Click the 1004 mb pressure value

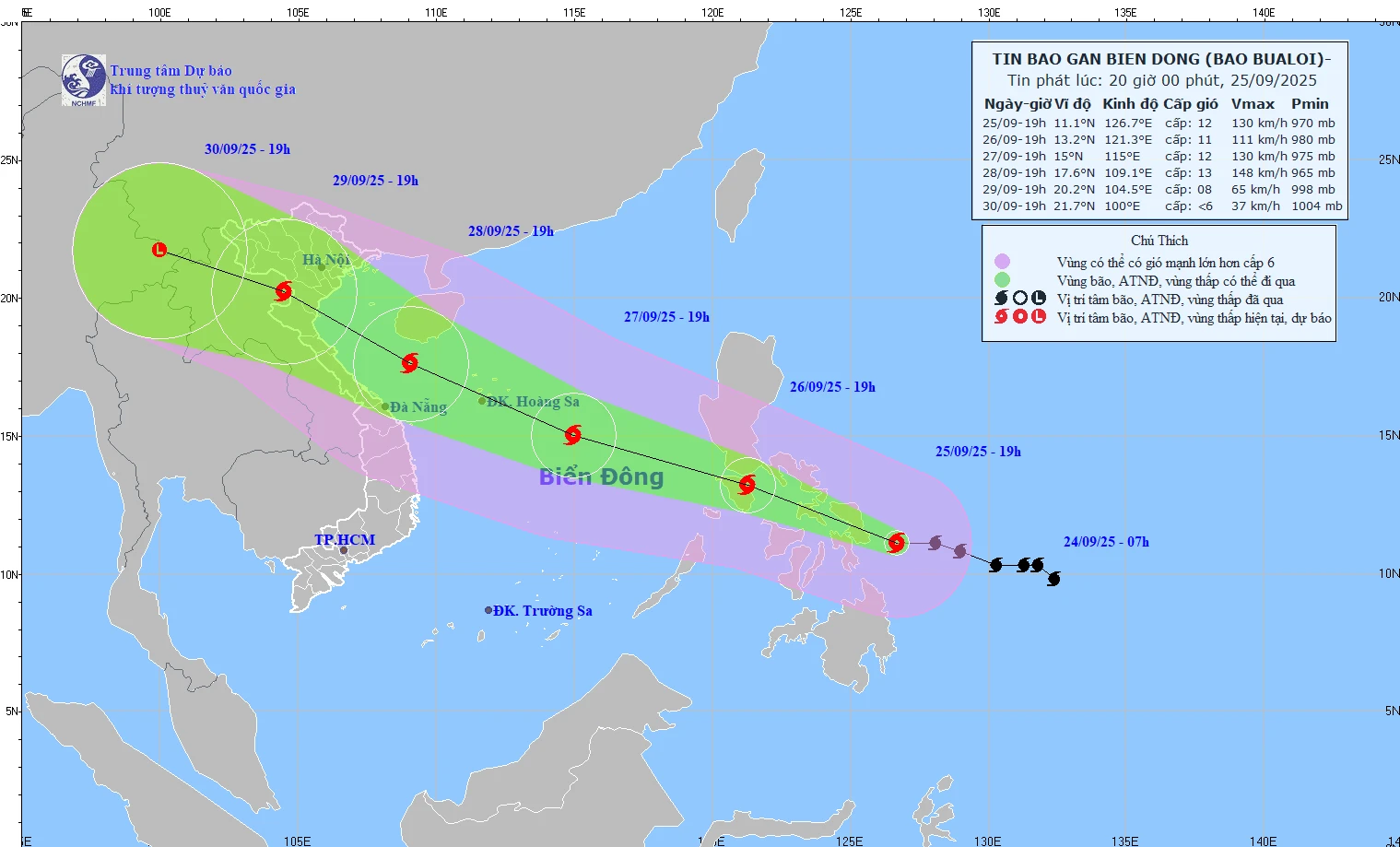(1317, 206)
